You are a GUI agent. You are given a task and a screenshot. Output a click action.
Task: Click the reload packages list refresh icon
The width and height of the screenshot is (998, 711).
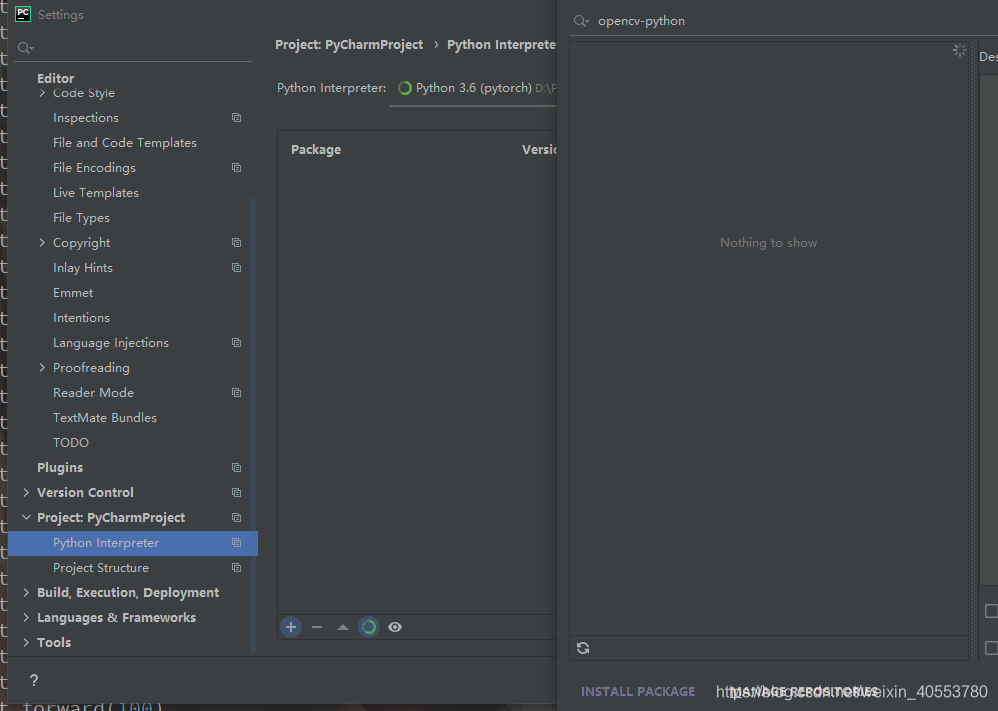pyautogui.click(x=583, y=648)
